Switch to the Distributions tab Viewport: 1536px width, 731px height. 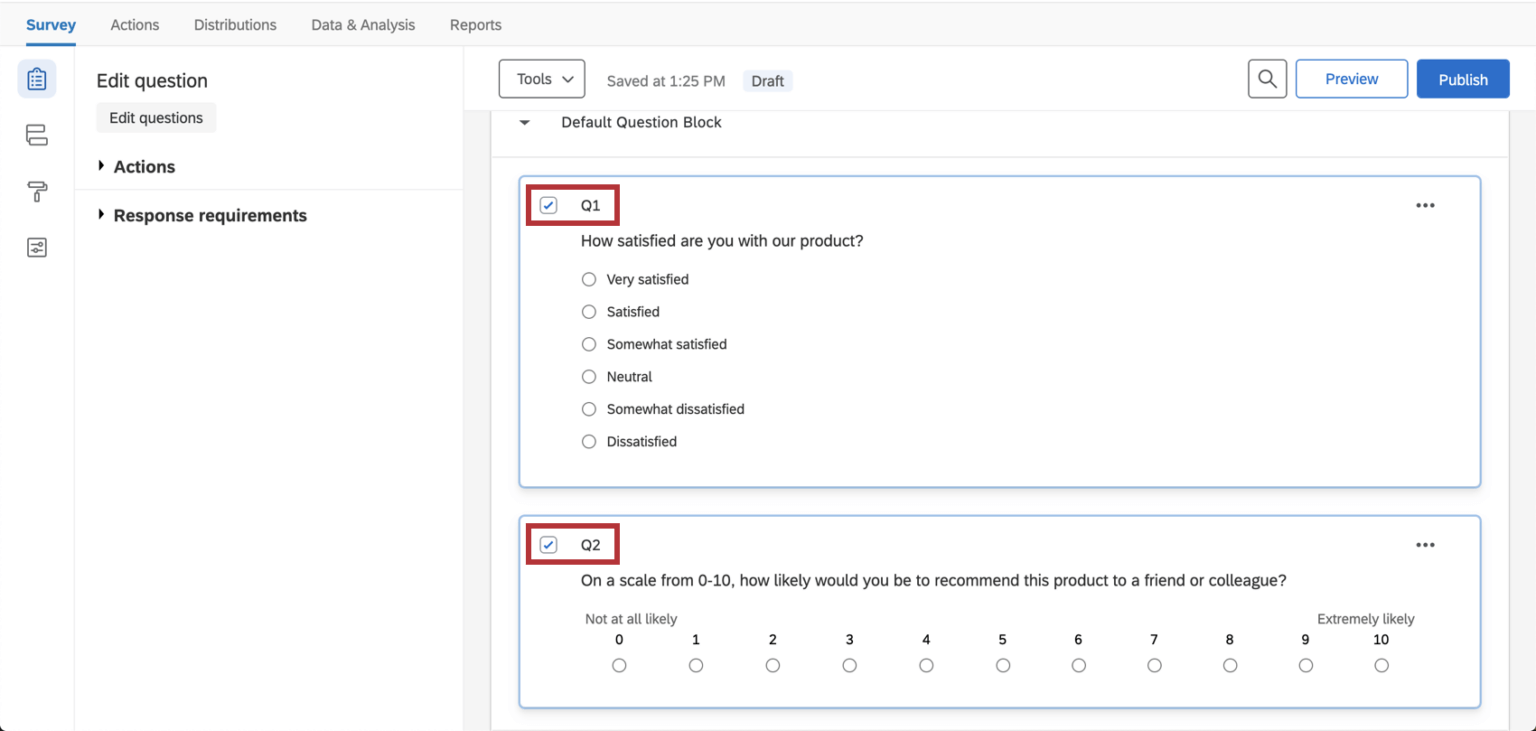[234, 24]
